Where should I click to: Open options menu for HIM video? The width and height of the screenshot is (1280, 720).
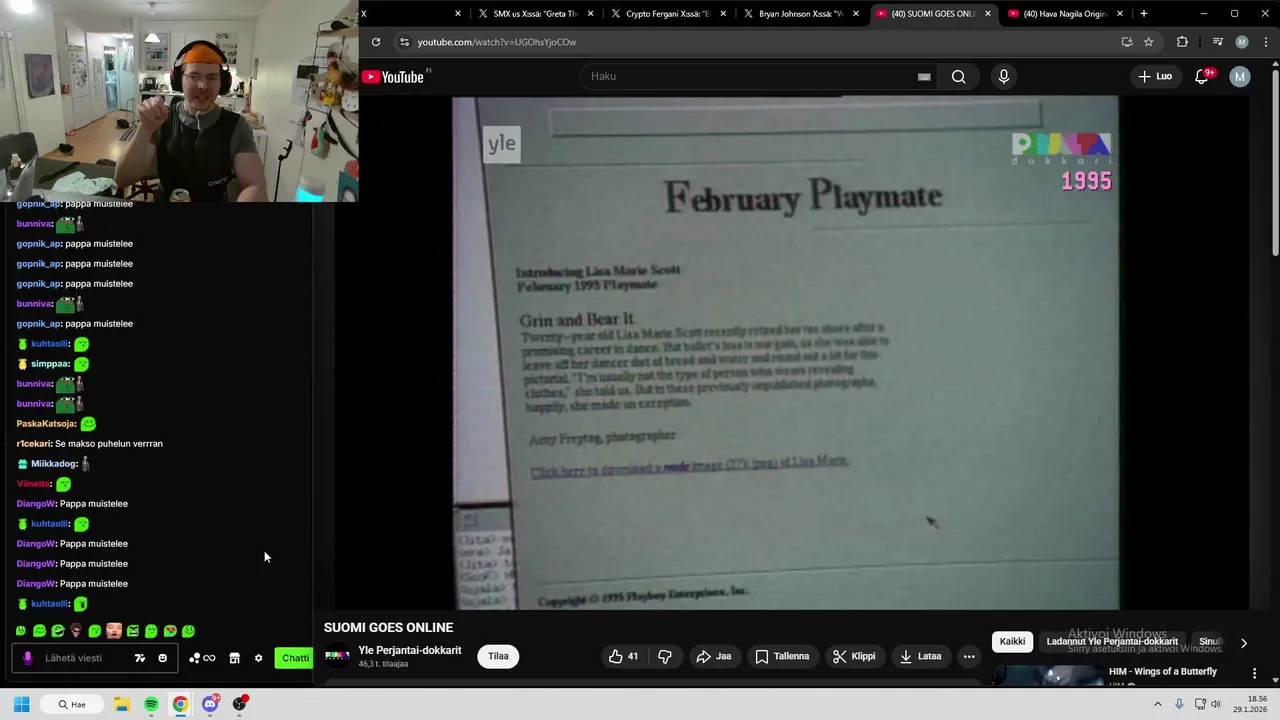[x=1254, y=673]
